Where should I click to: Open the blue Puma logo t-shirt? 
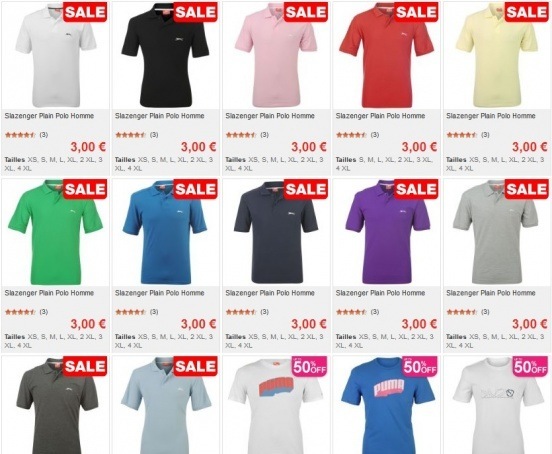pos(387,405)
